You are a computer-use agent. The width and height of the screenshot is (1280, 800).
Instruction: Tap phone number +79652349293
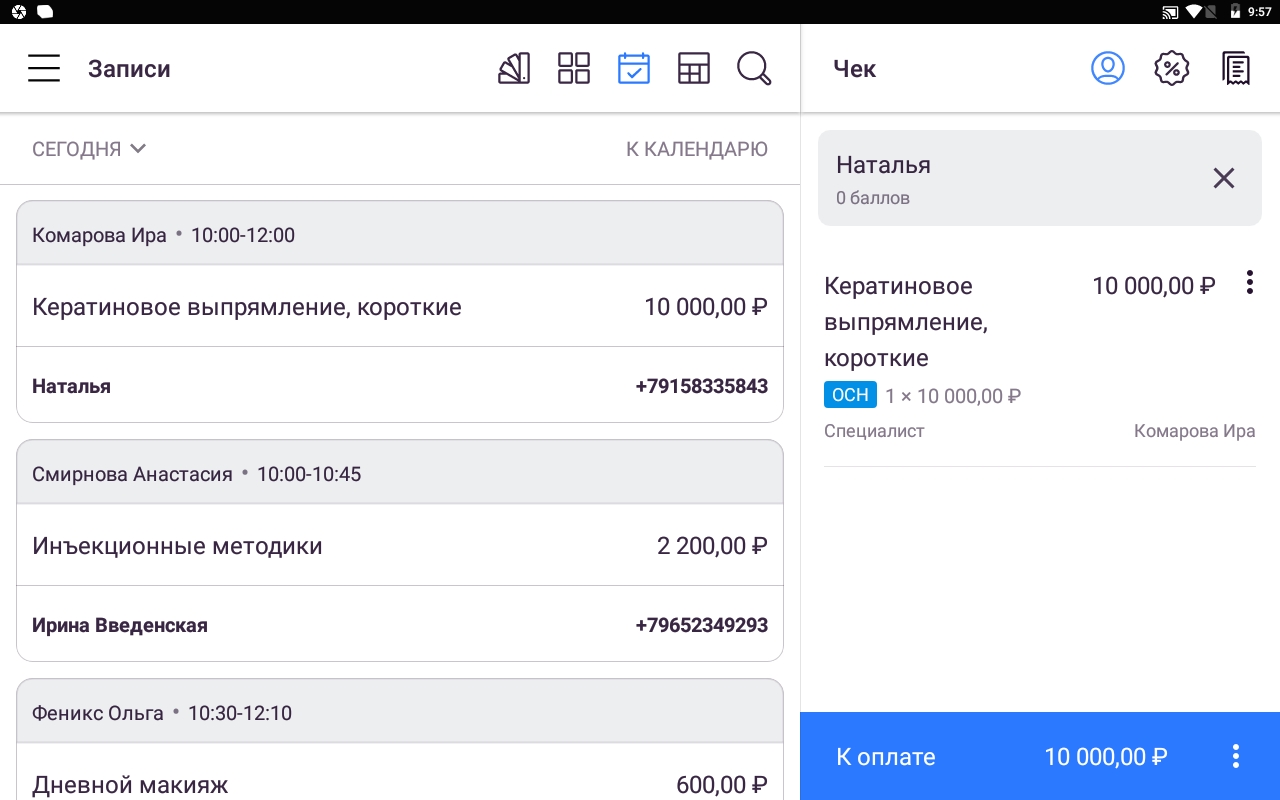pos(702,625)
